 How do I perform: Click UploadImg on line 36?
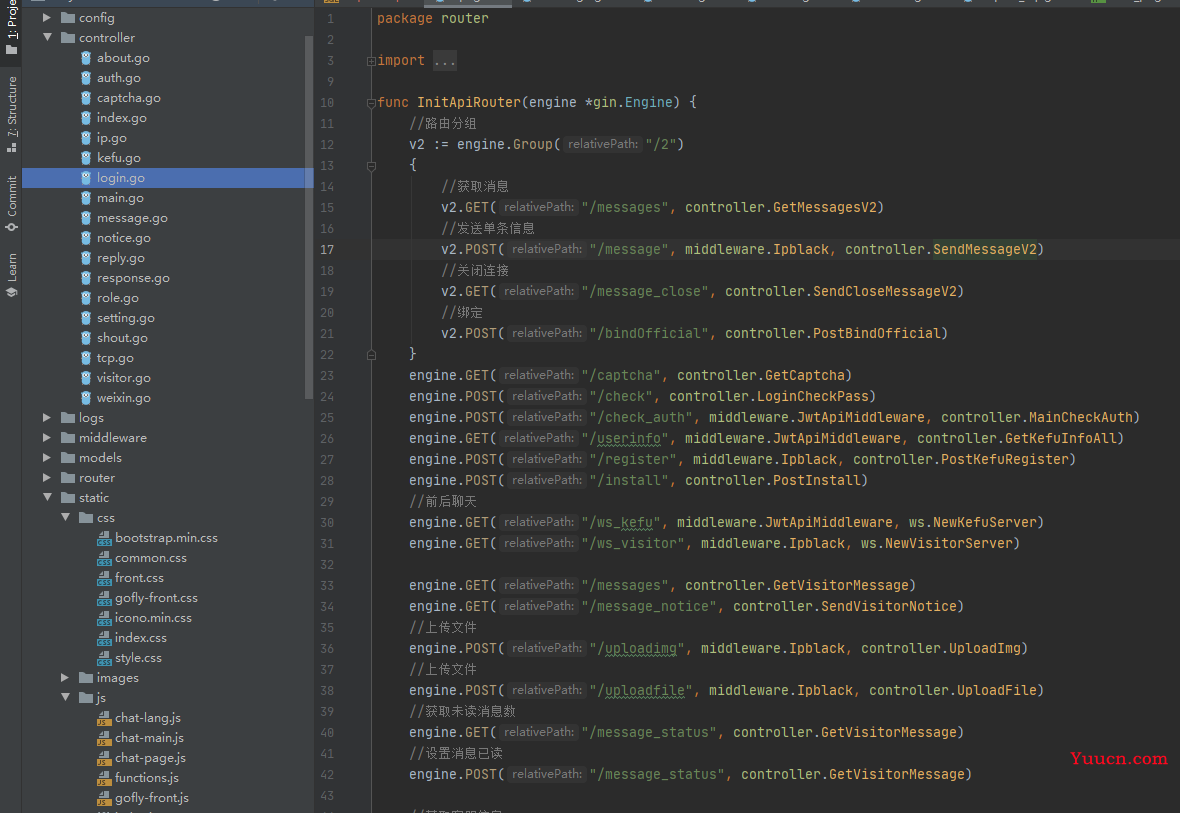point(985,648)
